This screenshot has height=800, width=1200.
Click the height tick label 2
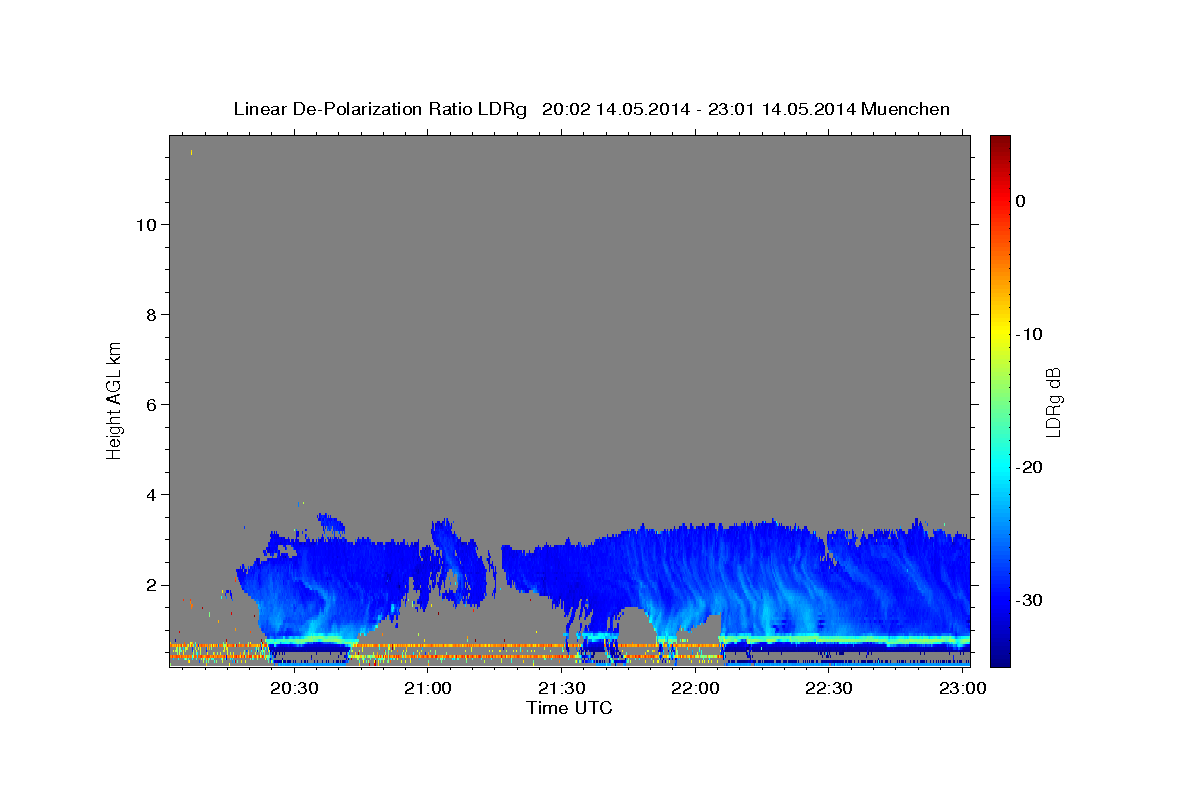[149, 584]
